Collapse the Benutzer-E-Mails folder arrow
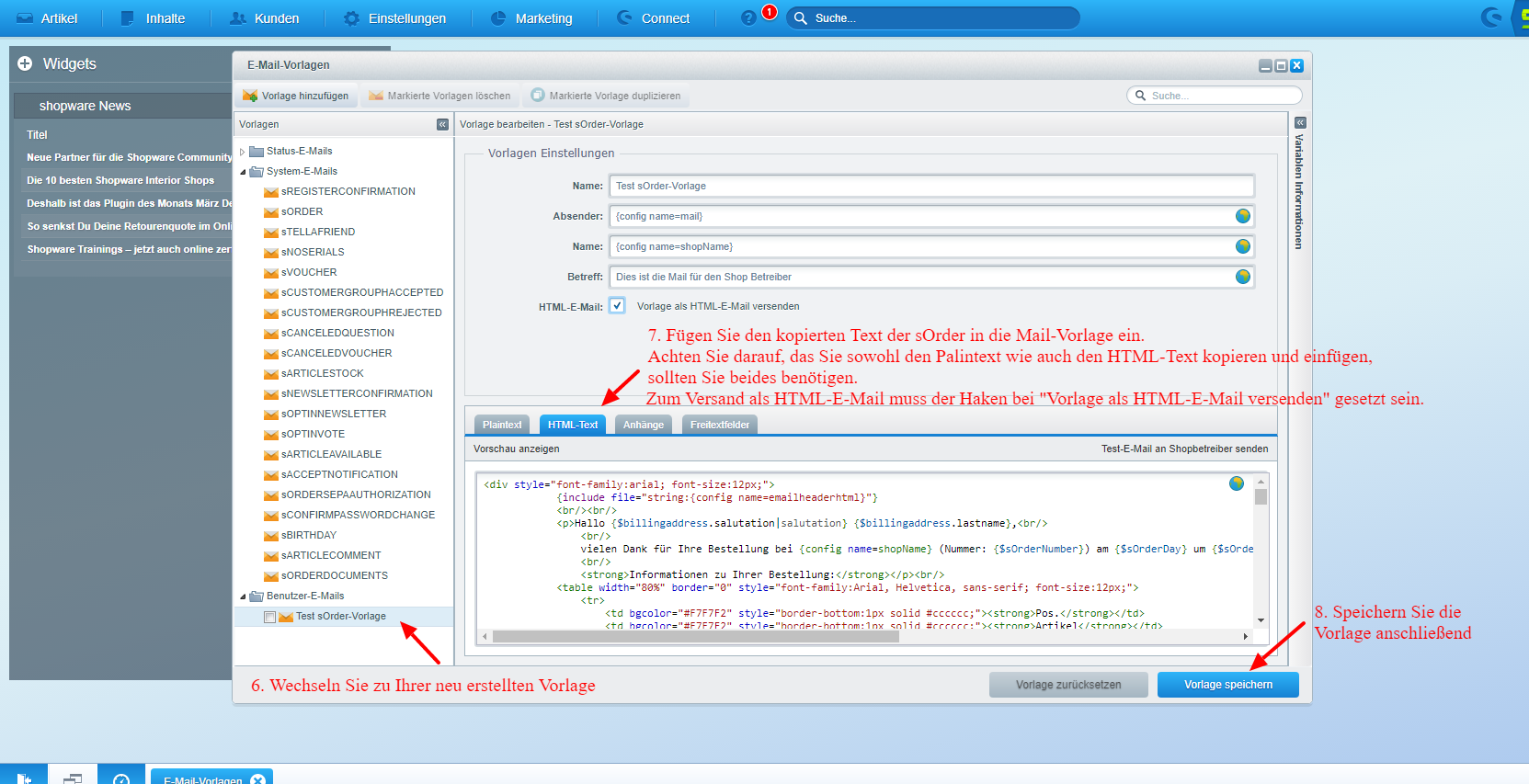 (243, 597)
